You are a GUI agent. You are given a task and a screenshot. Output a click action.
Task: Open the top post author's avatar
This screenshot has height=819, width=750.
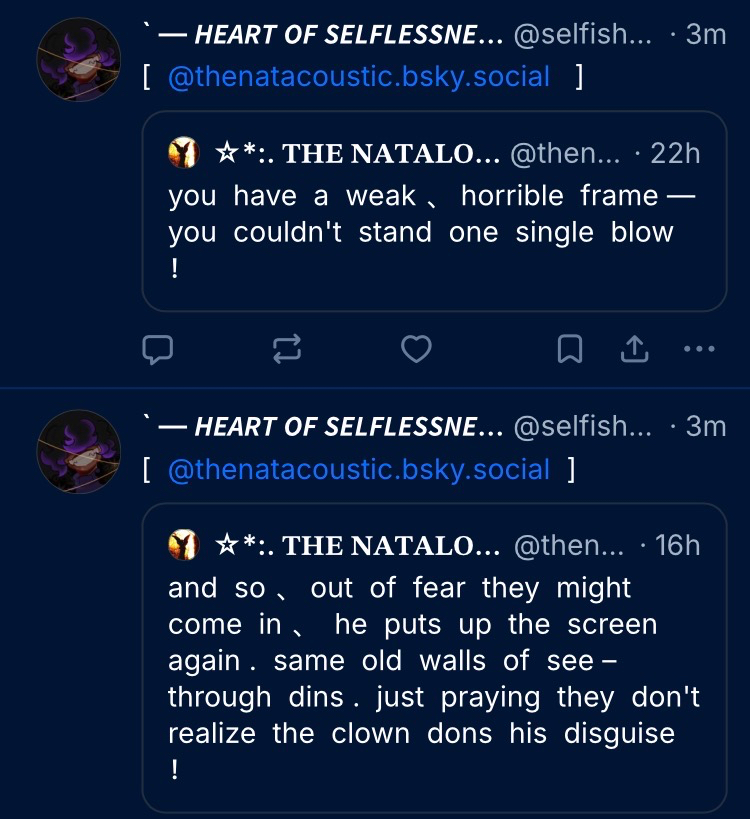(x=78, y=59)
